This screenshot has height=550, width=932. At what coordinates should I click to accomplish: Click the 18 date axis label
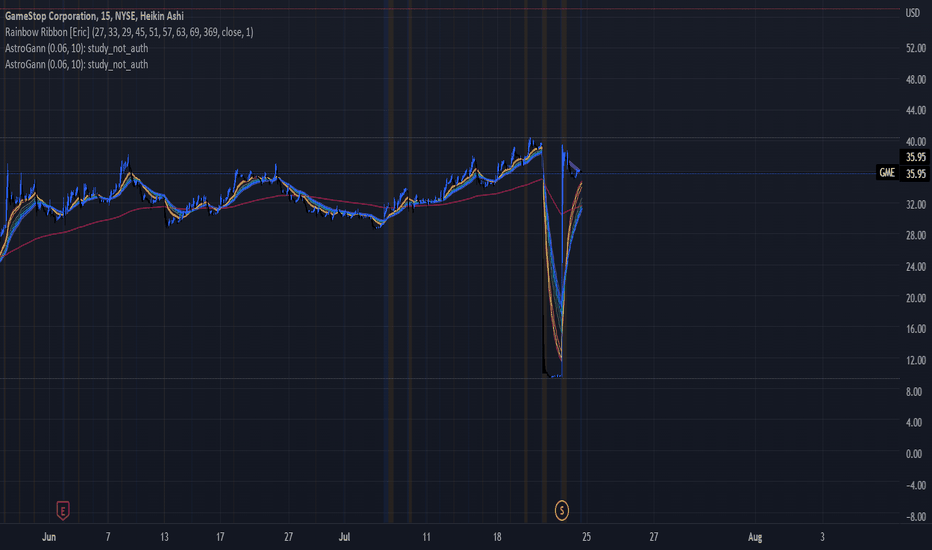[497, 537]
